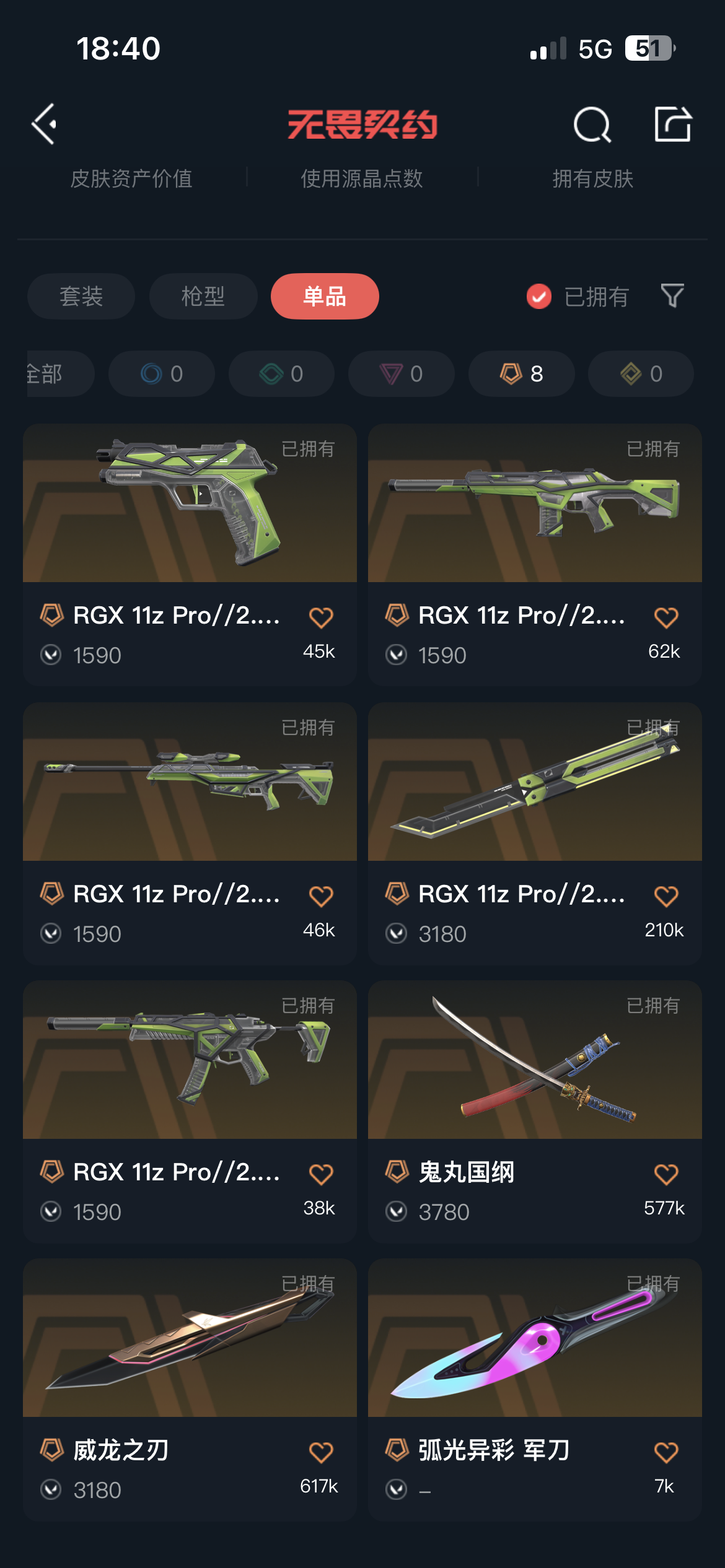Screen dimensions: 725x1568
Task: Switch to the 枪型 tab
Action: coord(203,296)
